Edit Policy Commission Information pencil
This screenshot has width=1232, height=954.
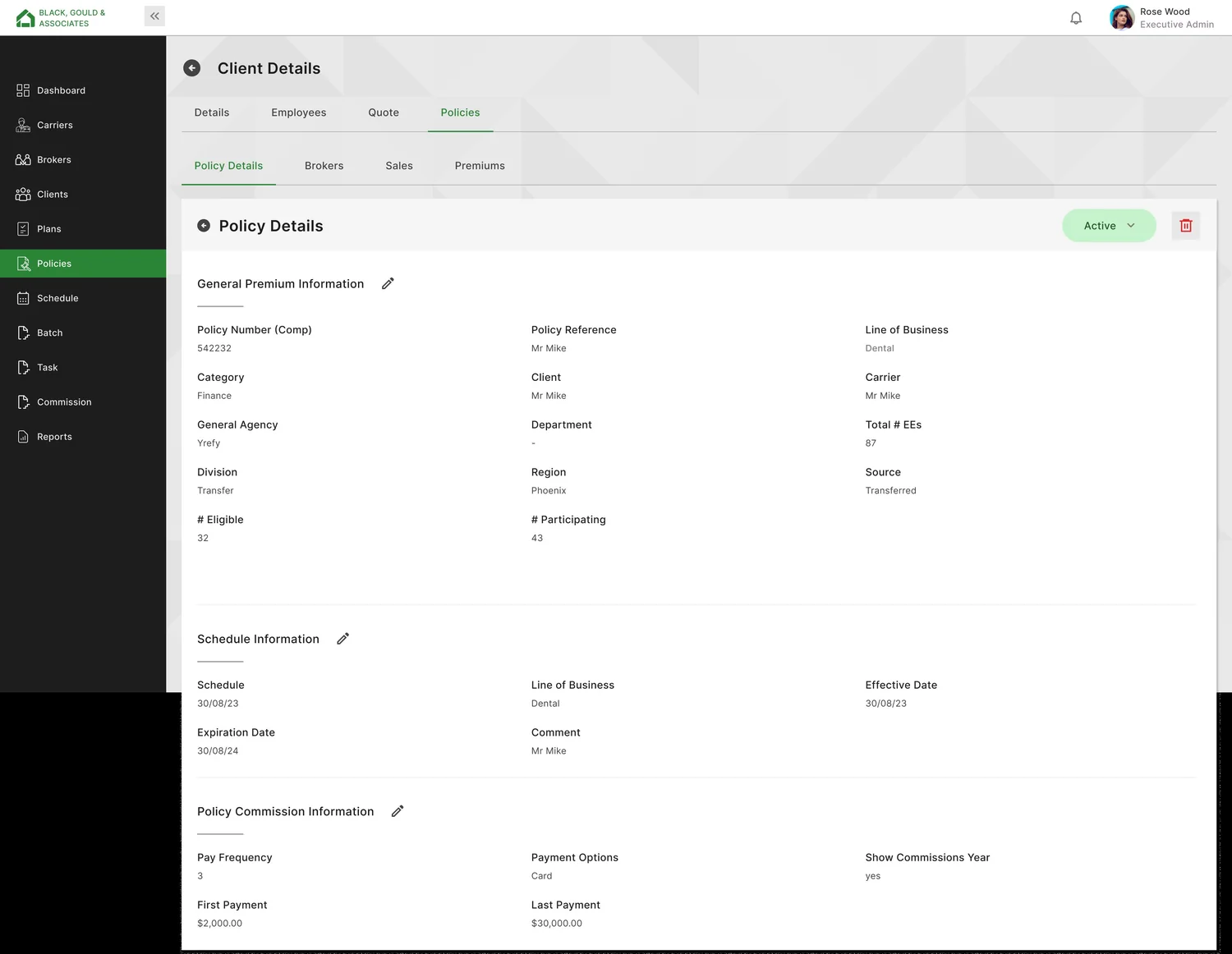pyautogui.click(x=398, y=811)
